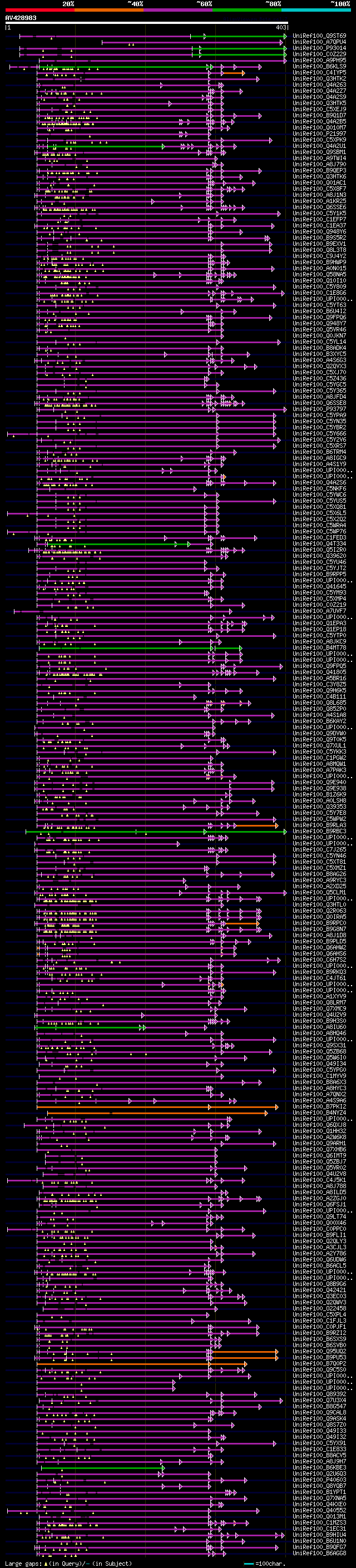356x1568 pixels.
Task: Open hit UniRef100_A9PH95
Action: pos(319,60)
